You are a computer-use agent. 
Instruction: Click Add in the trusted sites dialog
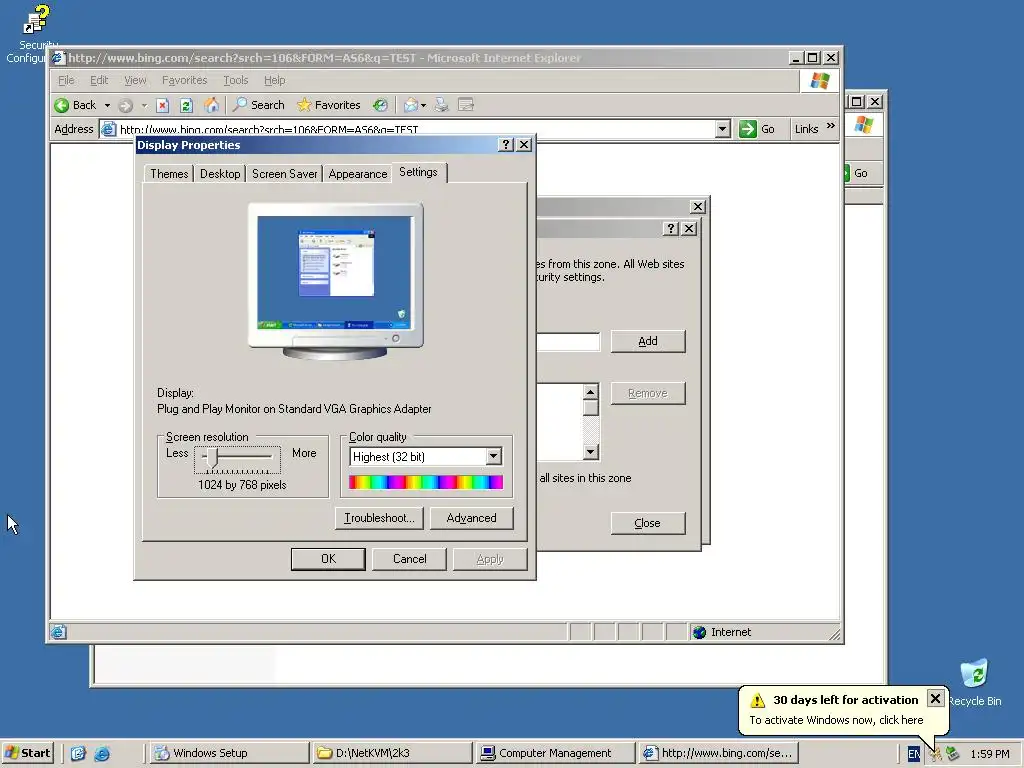coord(648,342)
